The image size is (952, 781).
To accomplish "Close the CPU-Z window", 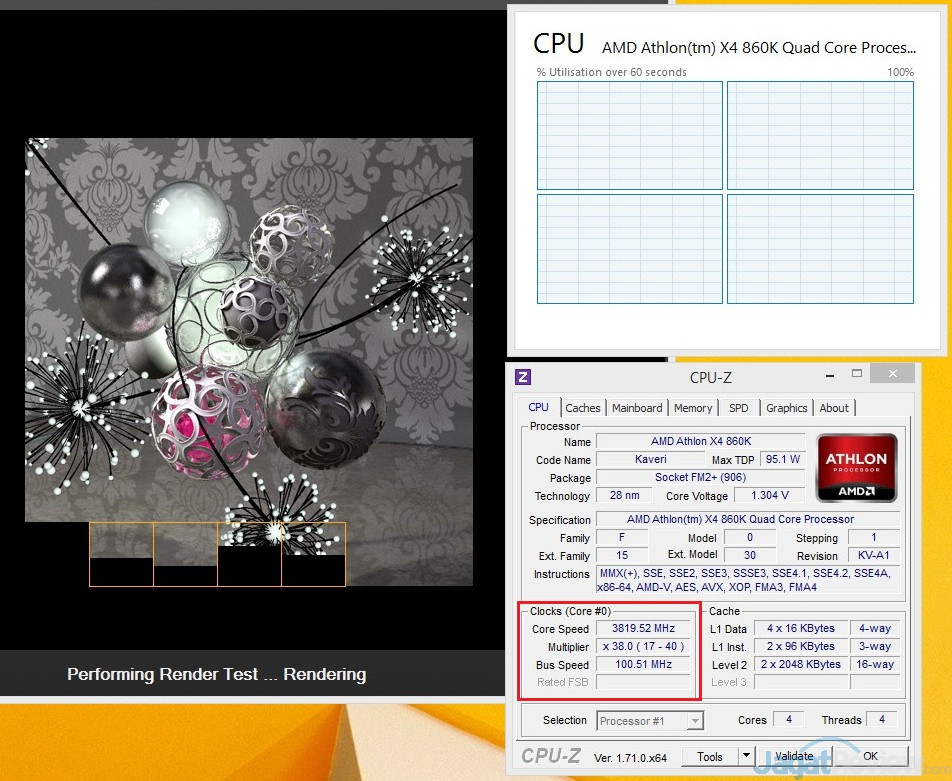I will 890,374.
